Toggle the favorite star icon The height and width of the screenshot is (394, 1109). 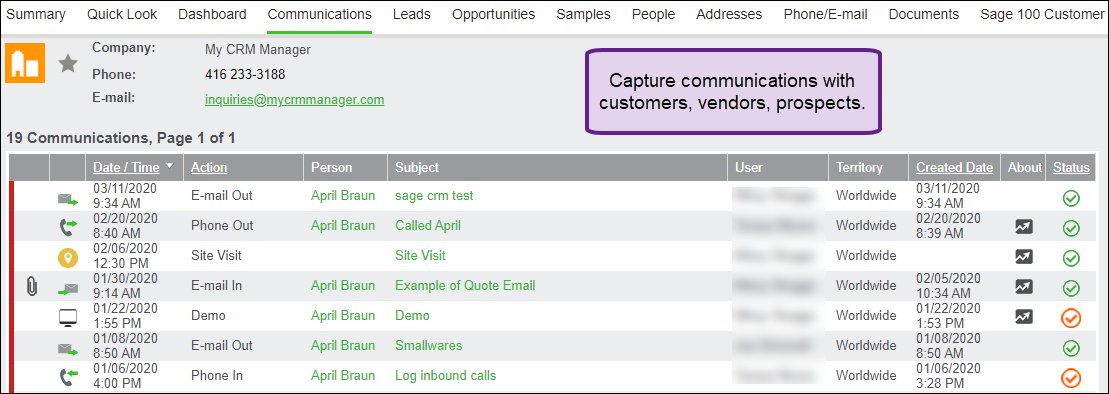point(68,64)
